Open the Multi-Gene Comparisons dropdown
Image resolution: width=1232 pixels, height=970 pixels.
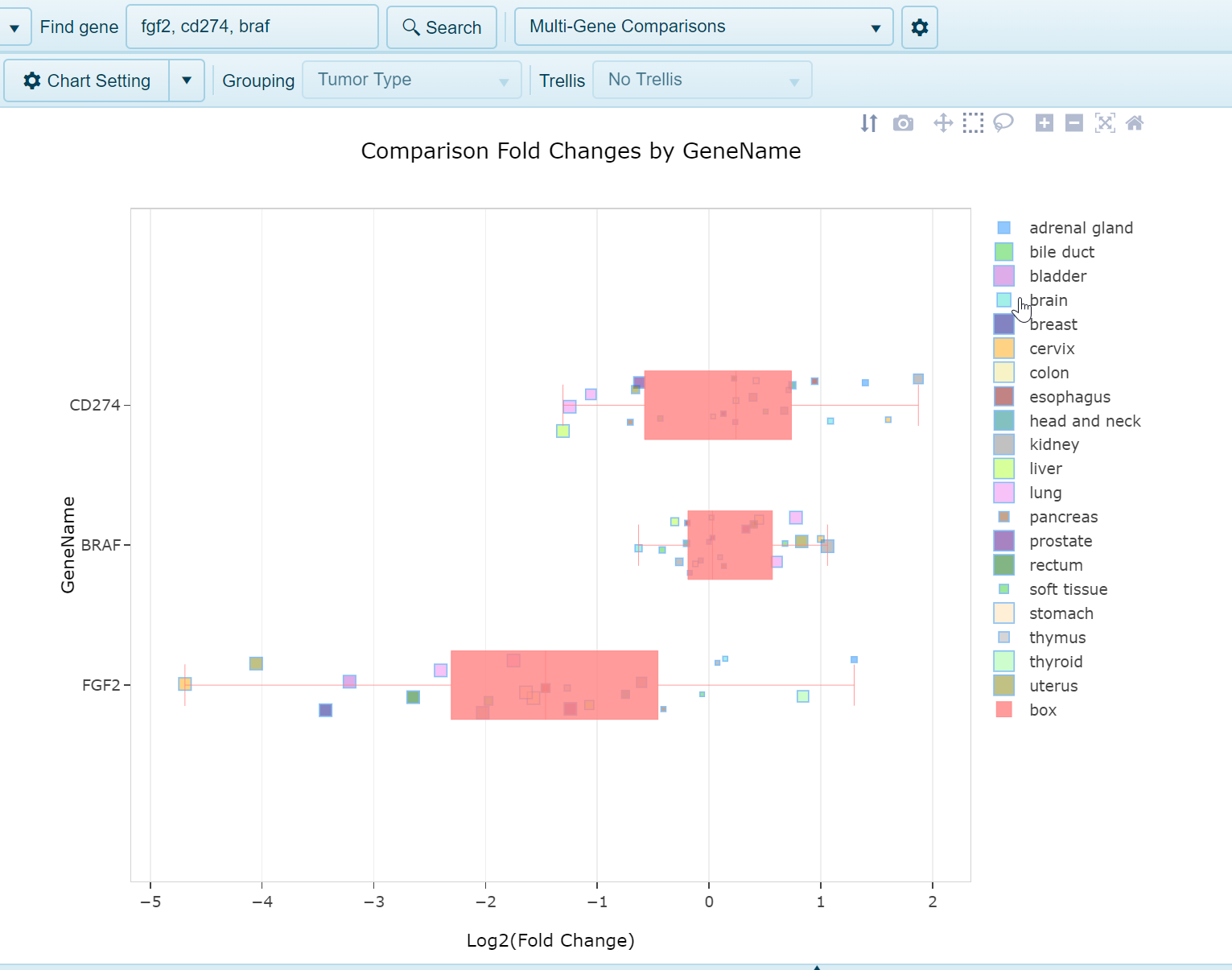pyautogui.click(x=703, y=27)
